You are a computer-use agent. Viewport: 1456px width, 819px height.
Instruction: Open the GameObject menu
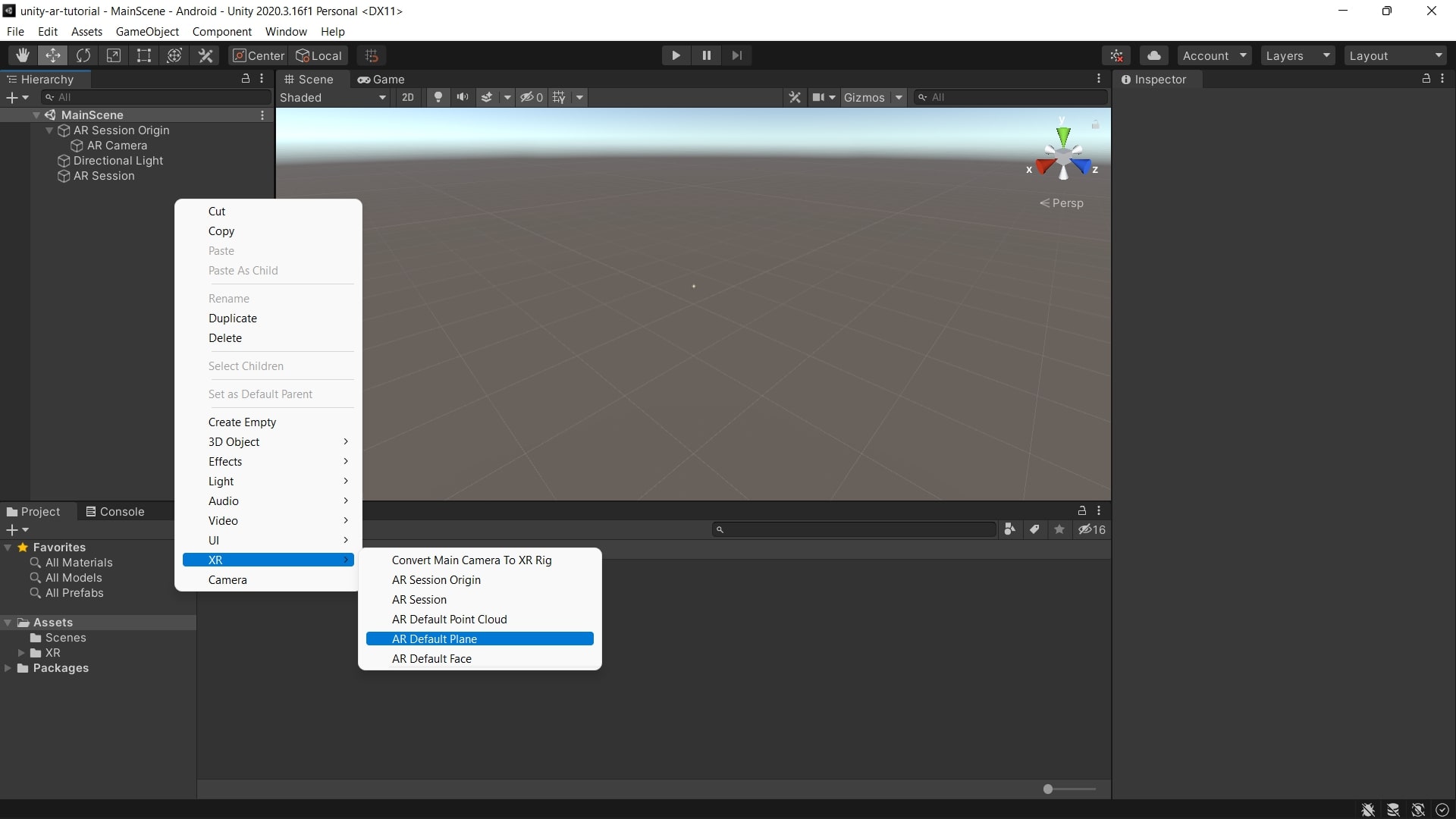(x=147, y=31)
